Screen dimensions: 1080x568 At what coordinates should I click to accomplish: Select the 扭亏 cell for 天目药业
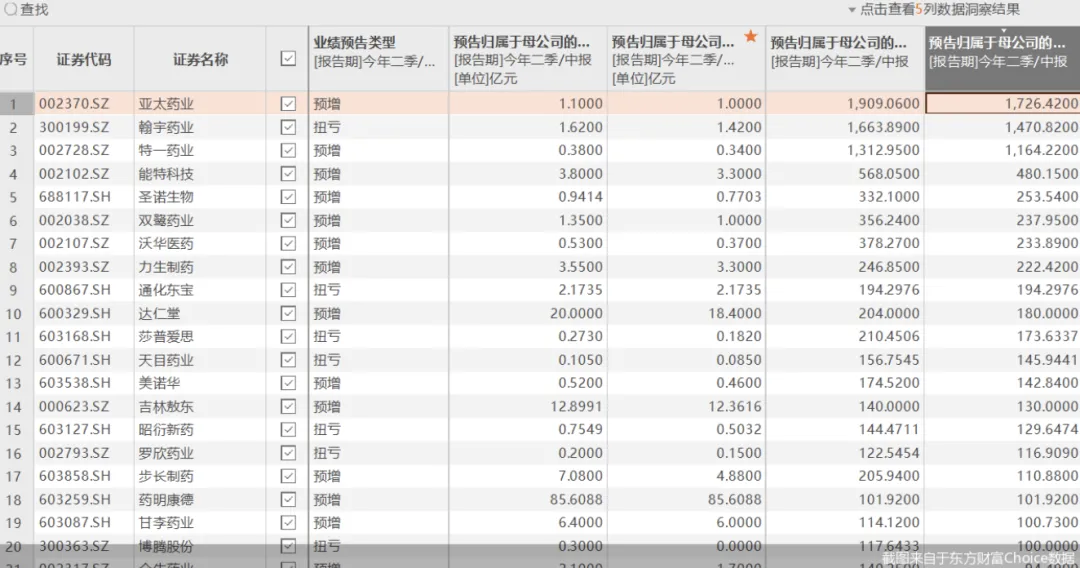coord(327,360)
